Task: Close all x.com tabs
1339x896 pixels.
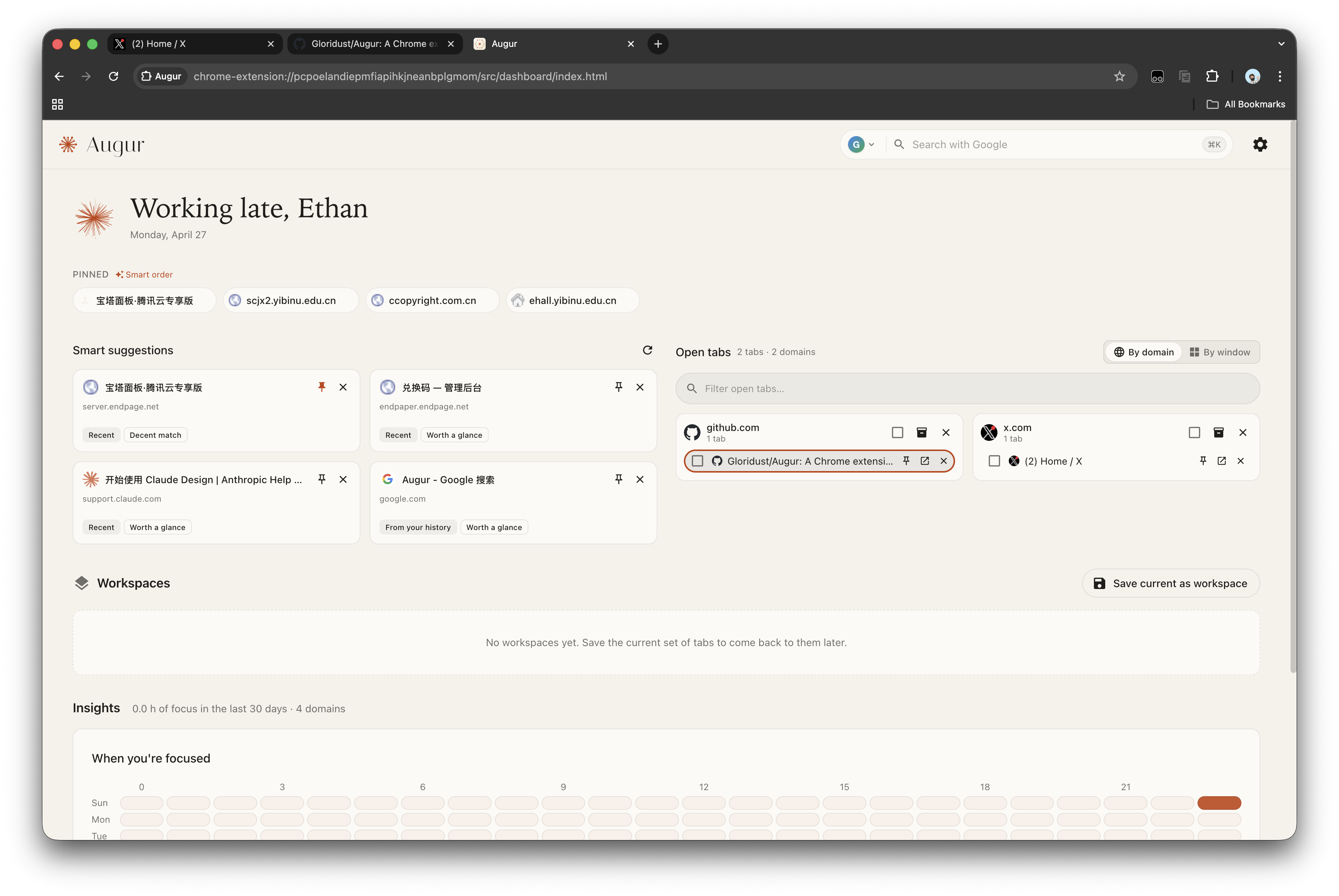Action: (1243, 432)
